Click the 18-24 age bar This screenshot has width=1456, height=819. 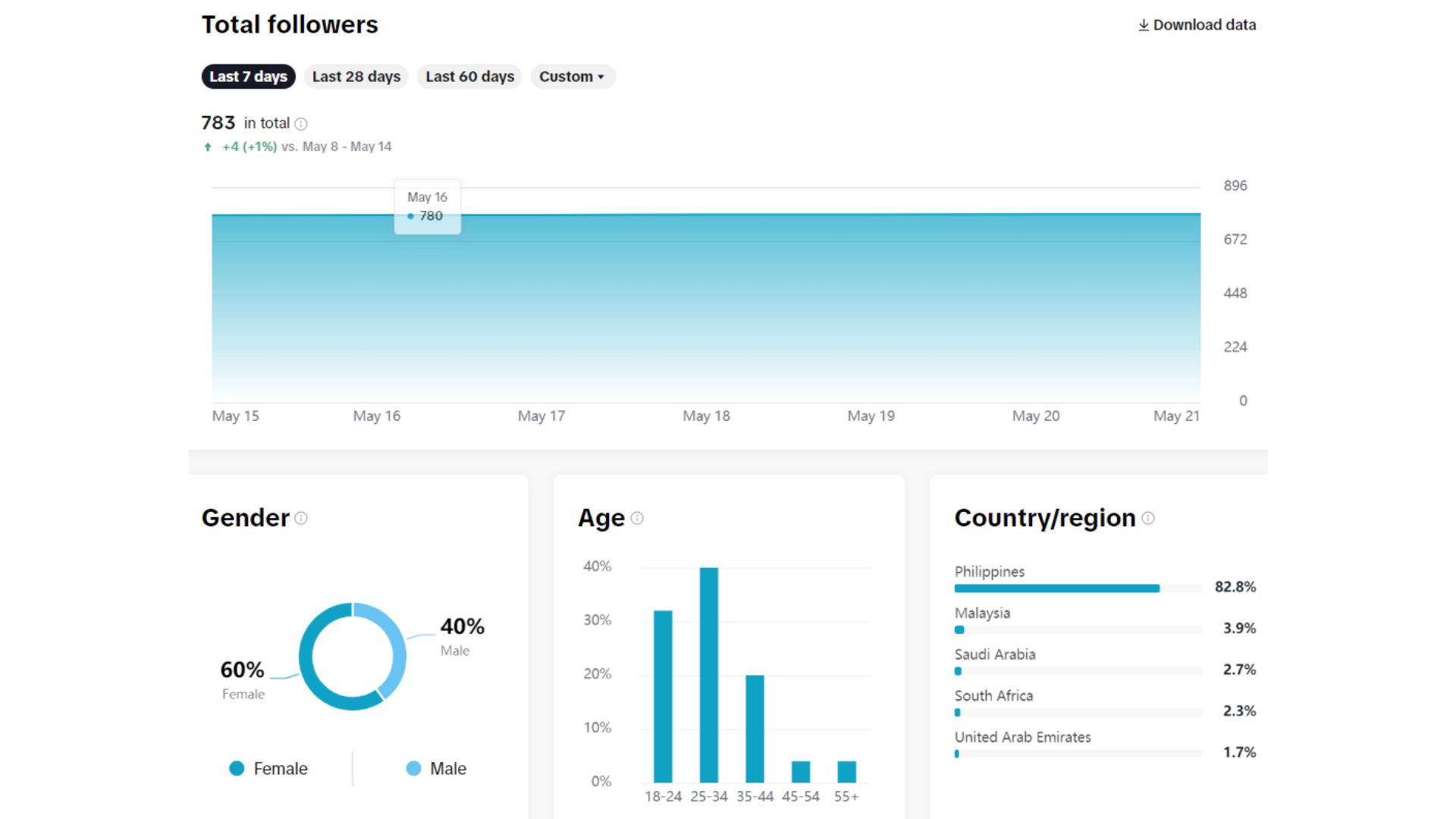[663, 696]
